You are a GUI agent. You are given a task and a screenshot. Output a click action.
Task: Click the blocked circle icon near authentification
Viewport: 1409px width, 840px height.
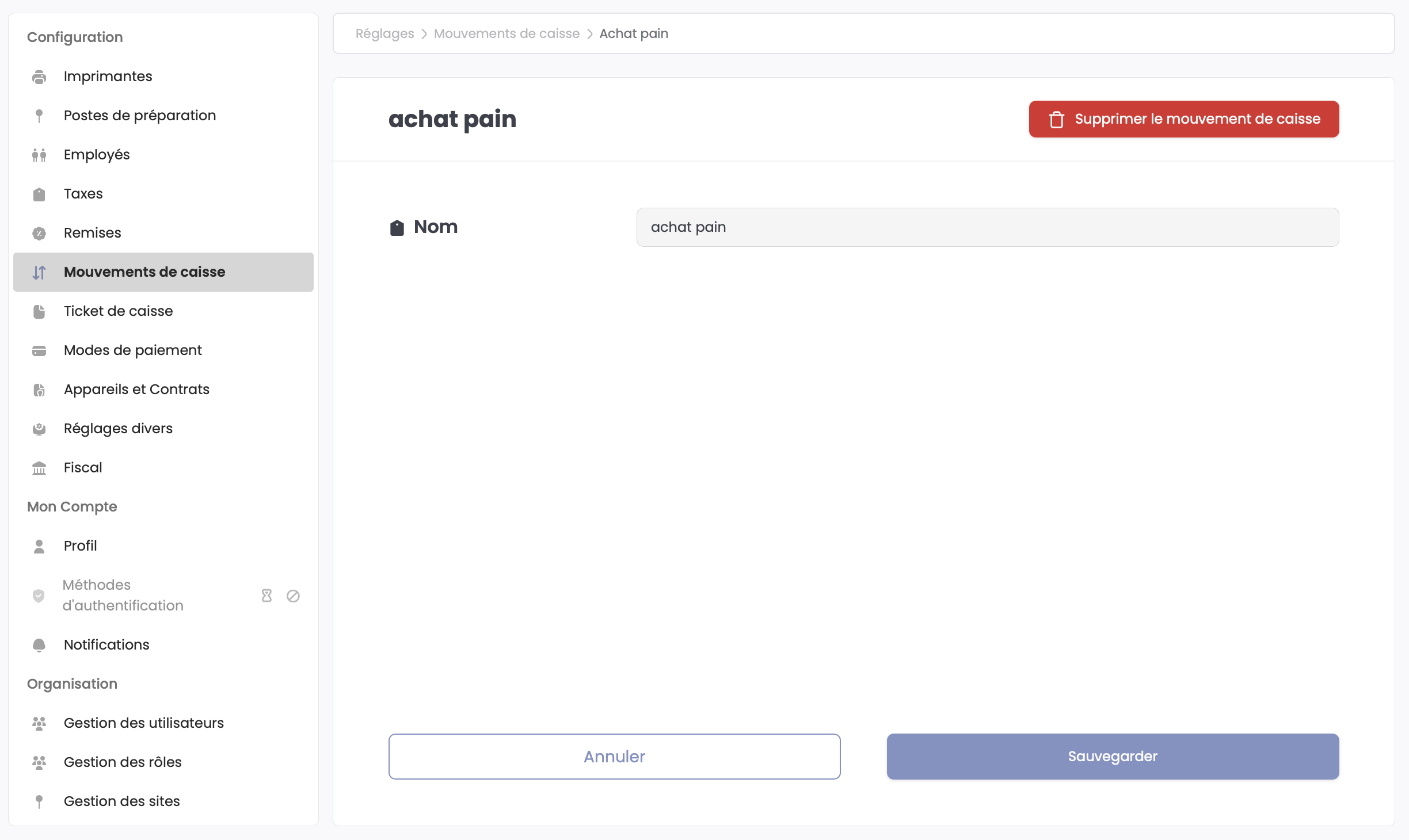click(x=293, y=595)
